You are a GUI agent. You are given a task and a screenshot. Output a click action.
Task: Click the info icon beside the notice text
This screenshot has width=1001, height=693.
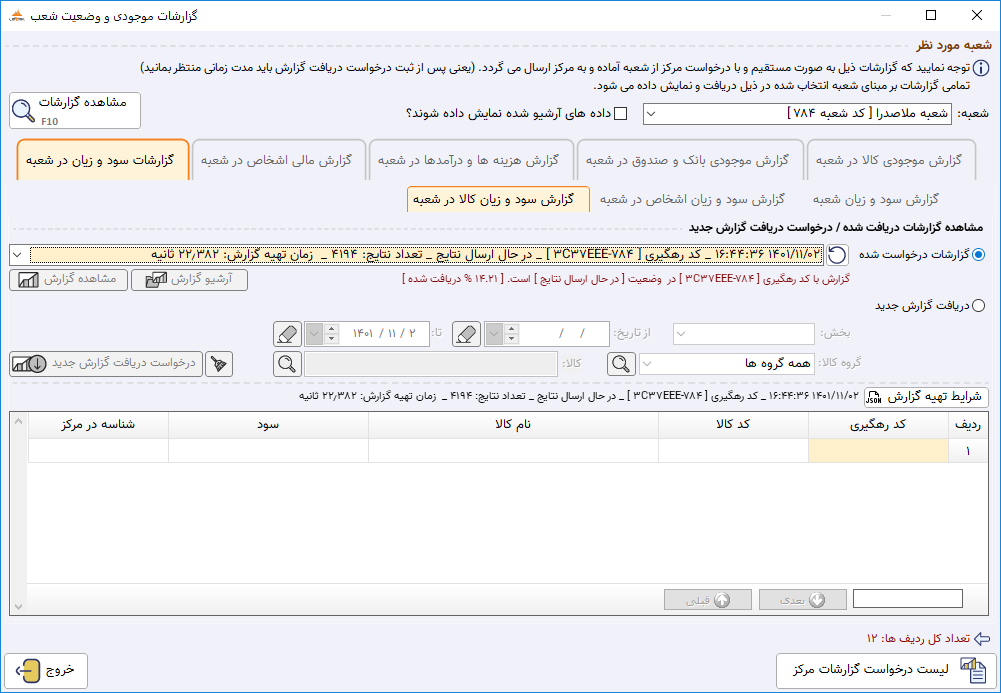(x=981, y=68)
